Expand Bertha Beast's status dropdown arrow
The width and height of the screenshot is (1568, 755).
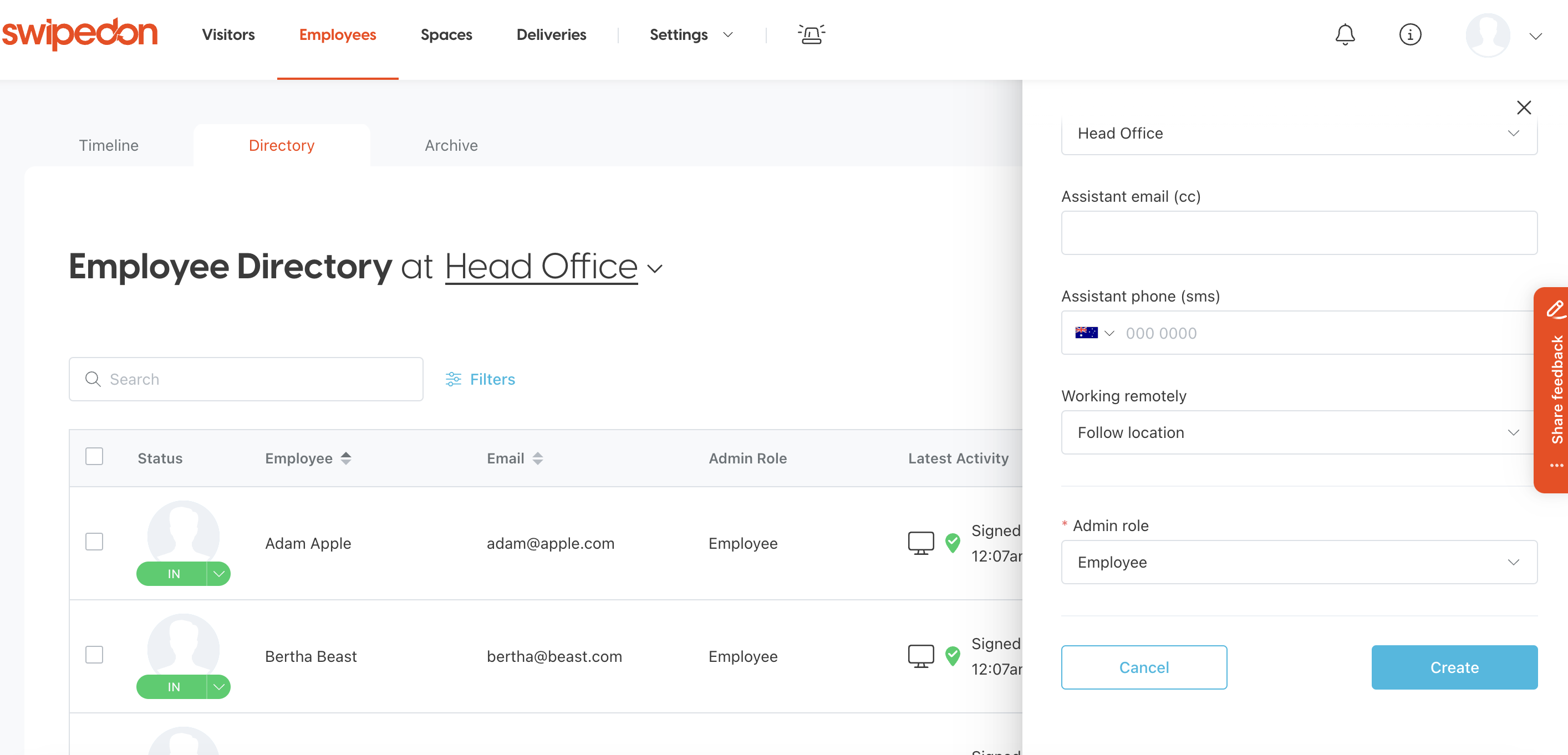click(x=219, y=687)
